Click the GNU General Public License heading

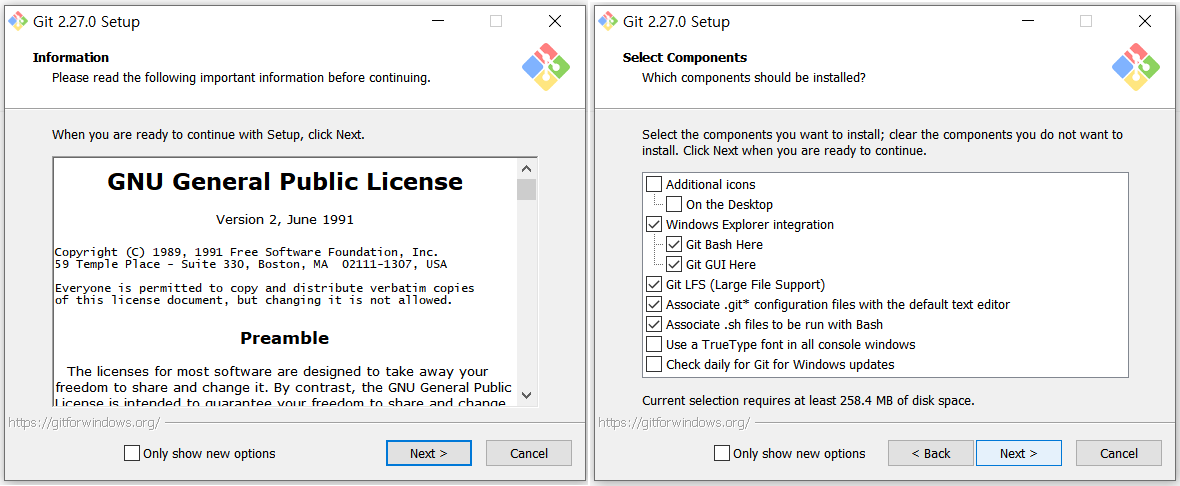point(285,181)
